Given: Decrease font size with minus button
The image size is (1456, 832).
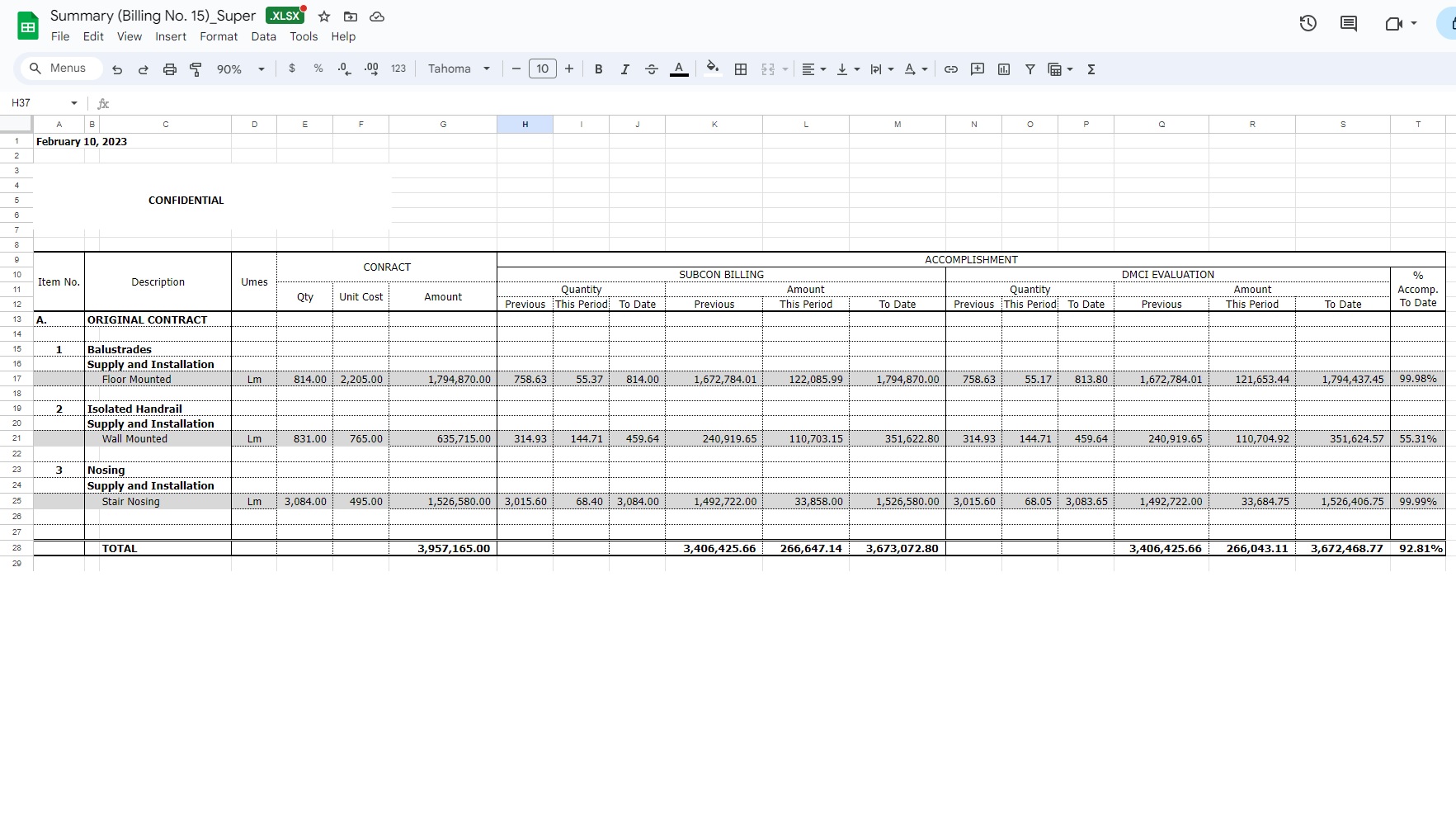Looking at the screenshot, I should click(516, 69).
